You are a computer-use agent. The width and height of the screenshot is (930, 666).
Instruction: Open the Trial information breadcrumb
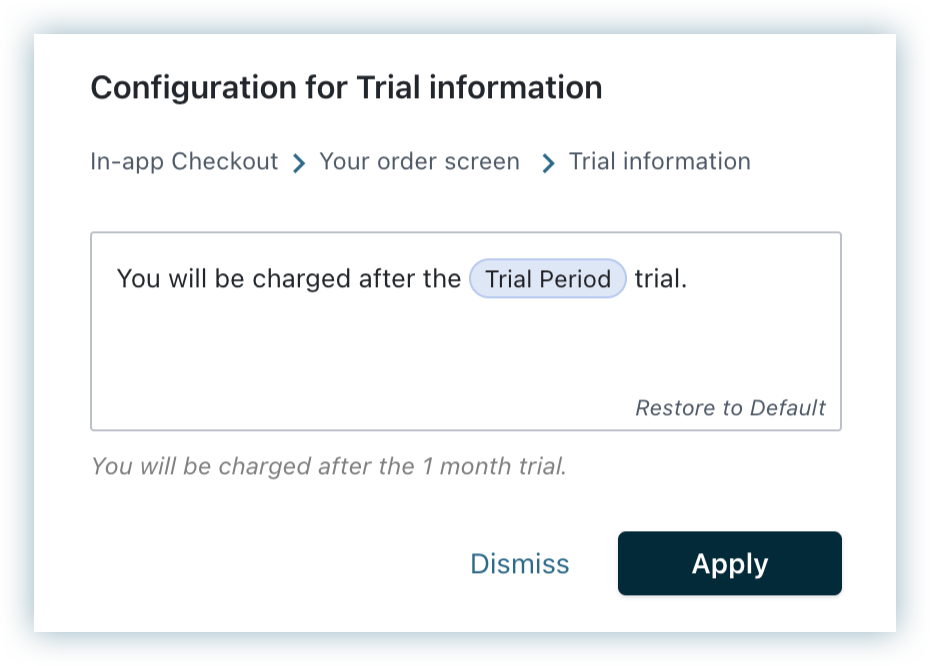pyautogui.click(x=659, y=162)
